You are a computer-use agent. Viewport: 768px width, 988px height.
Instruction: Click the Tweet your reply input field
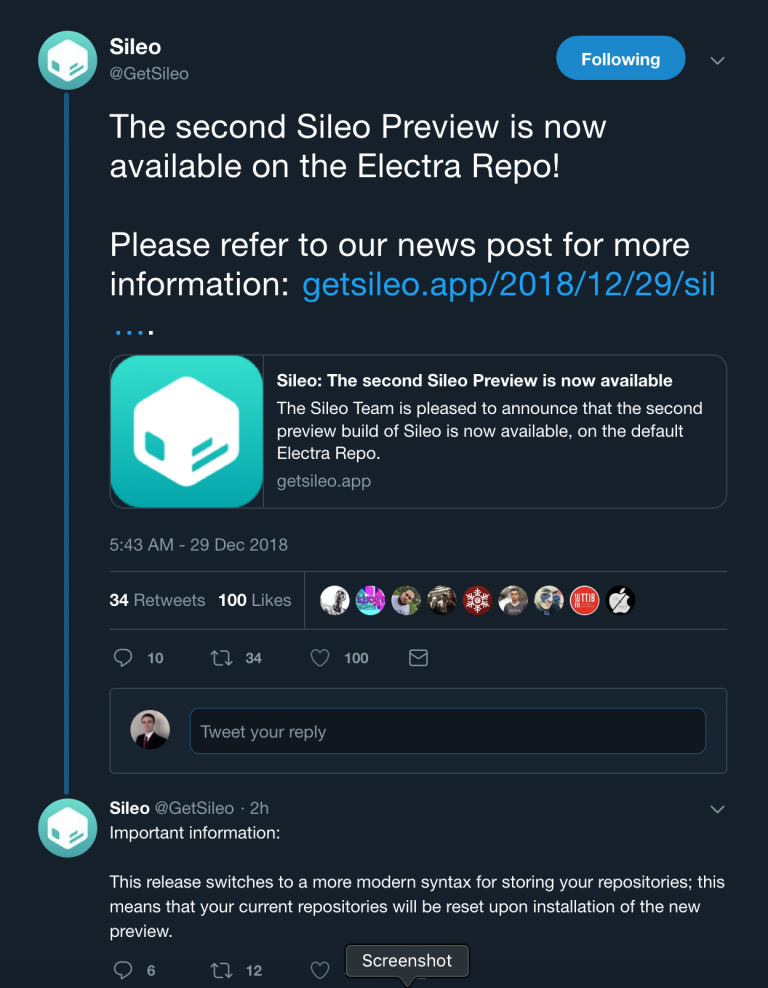(x=447, y=731)
